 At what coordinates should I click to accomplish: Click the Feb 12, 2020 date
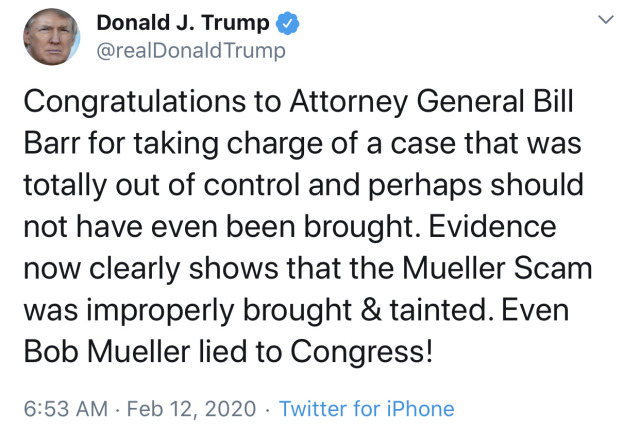click(191, 409)
